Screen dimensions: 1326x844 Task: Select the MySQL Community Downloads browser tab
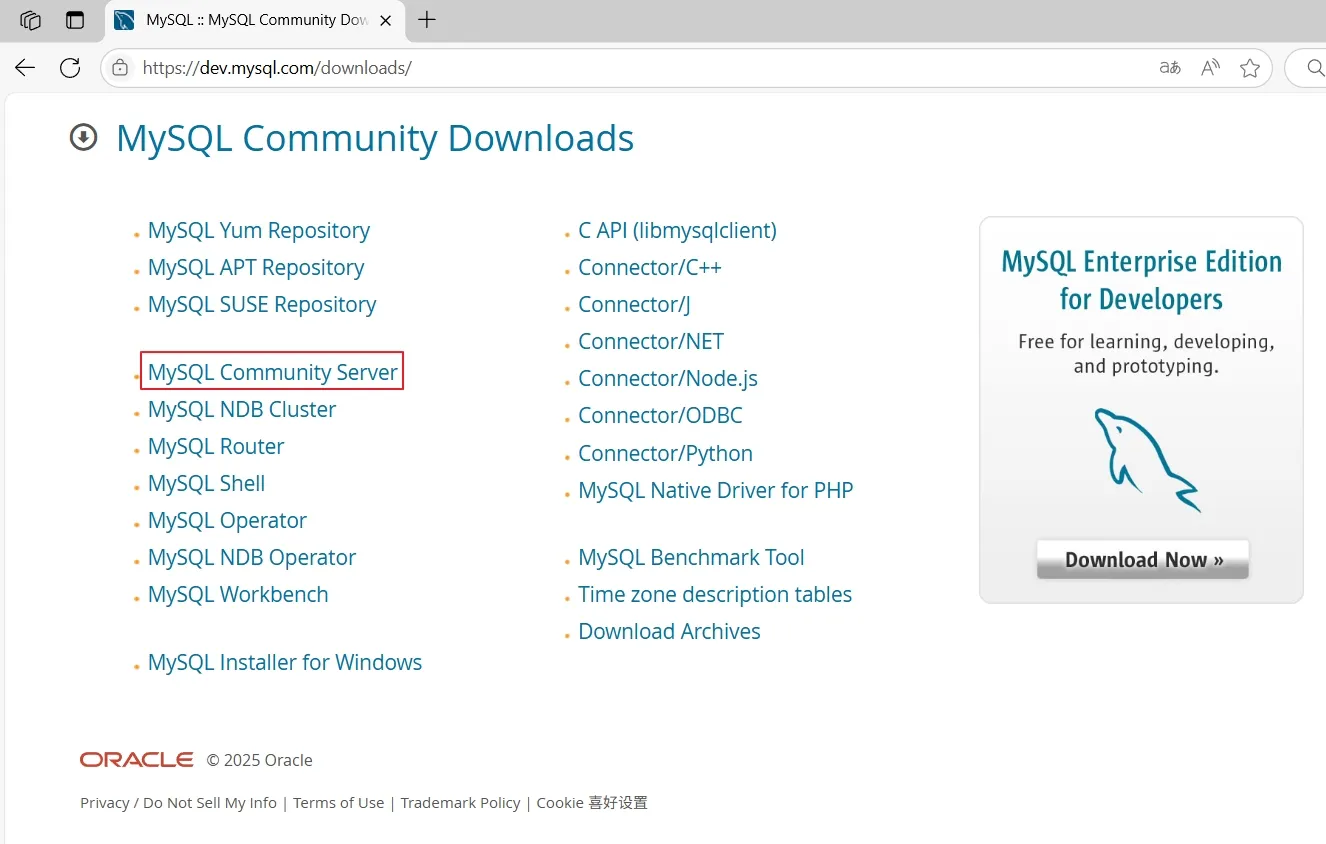254,20
